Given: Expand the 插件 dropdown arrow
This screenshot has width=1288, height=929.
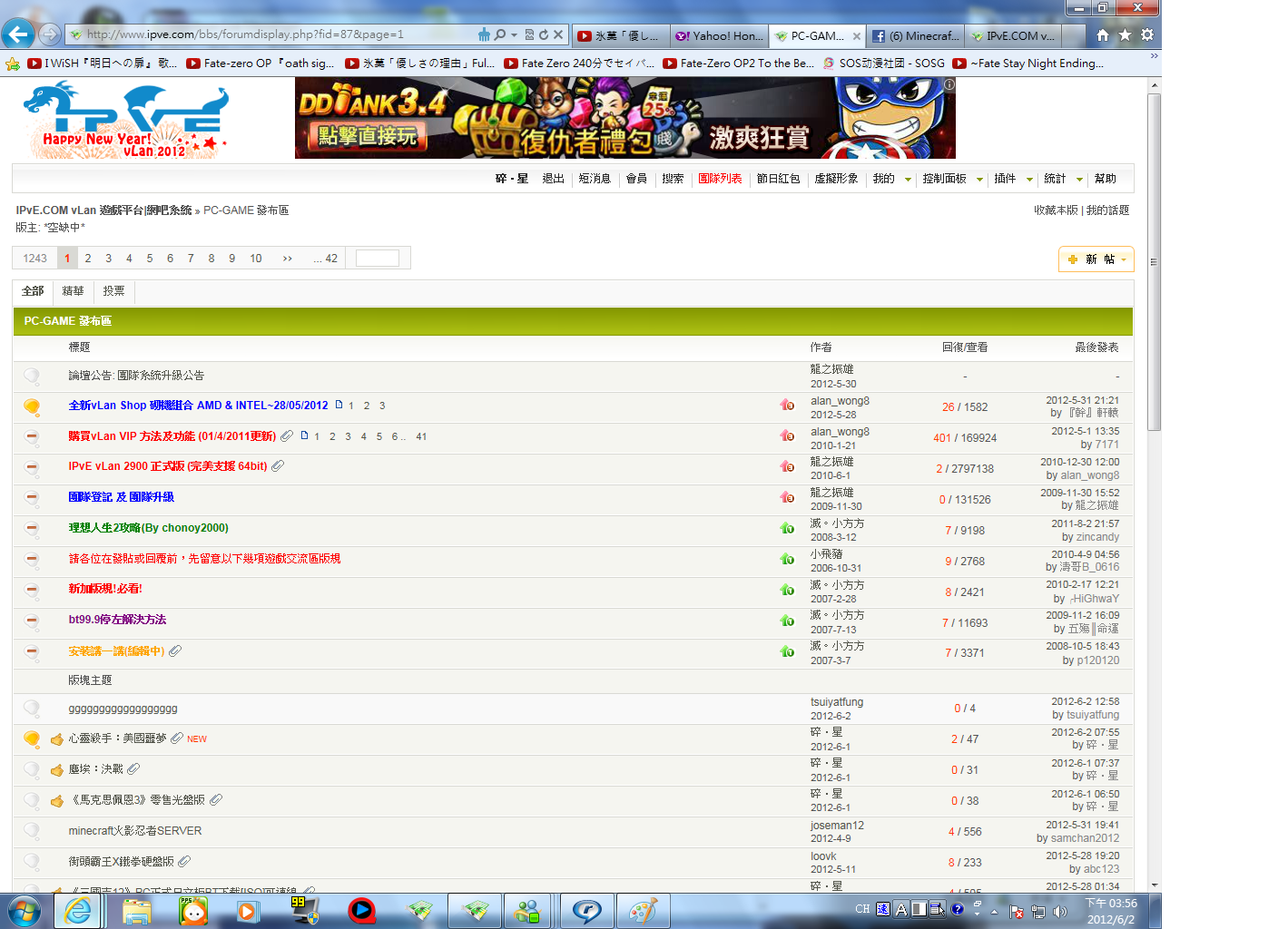Looking at the screenshot, I should pyautogui.click(x=1029, y=180).
